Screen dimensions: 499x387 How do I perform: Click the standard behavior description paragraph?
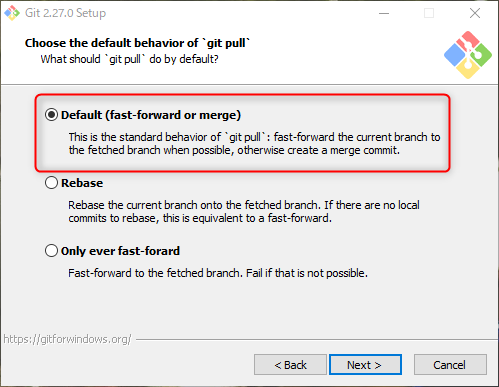click(x=254, y=144)
